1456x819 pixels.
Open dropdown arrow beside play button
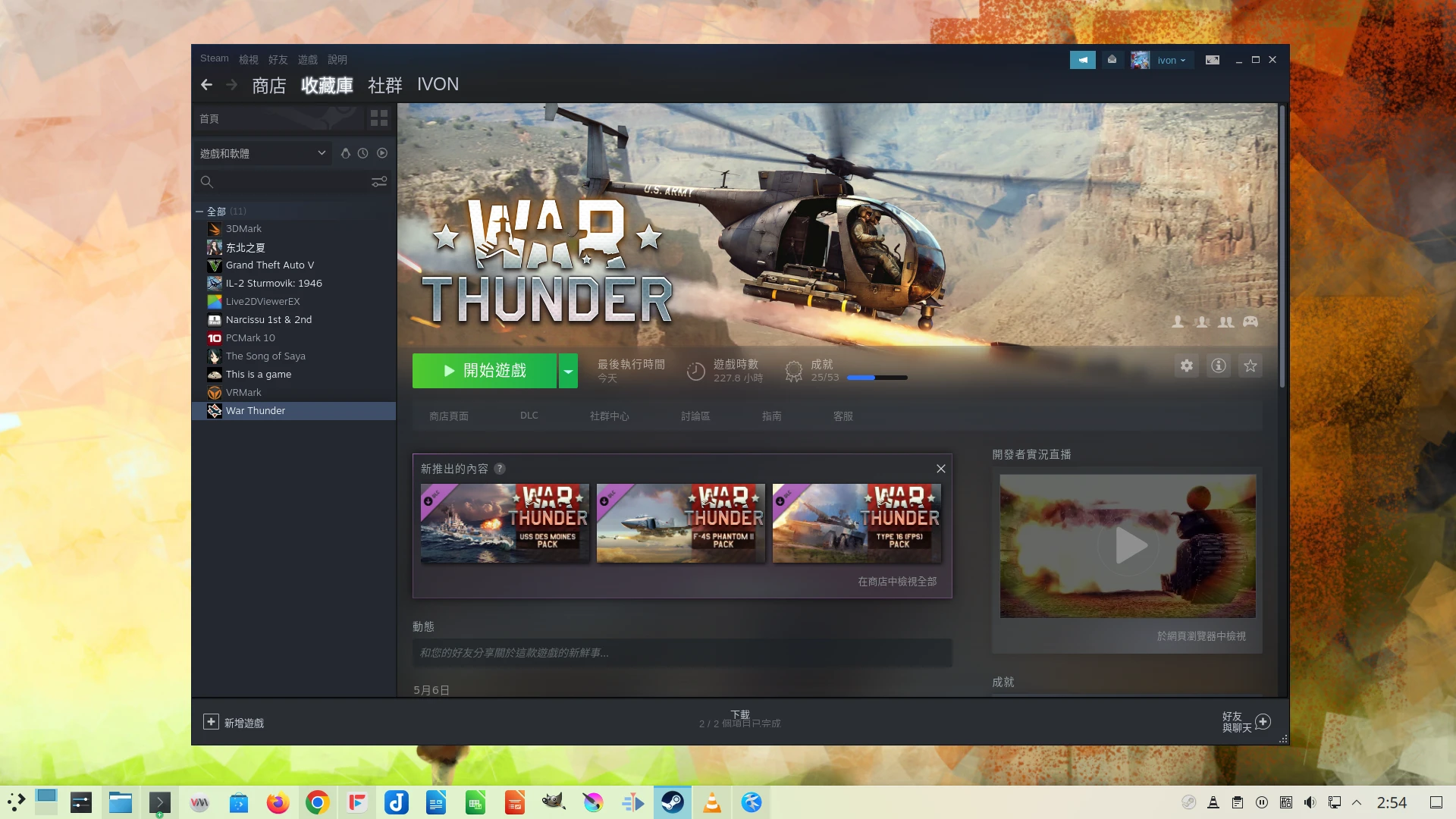tap(568, 371)
